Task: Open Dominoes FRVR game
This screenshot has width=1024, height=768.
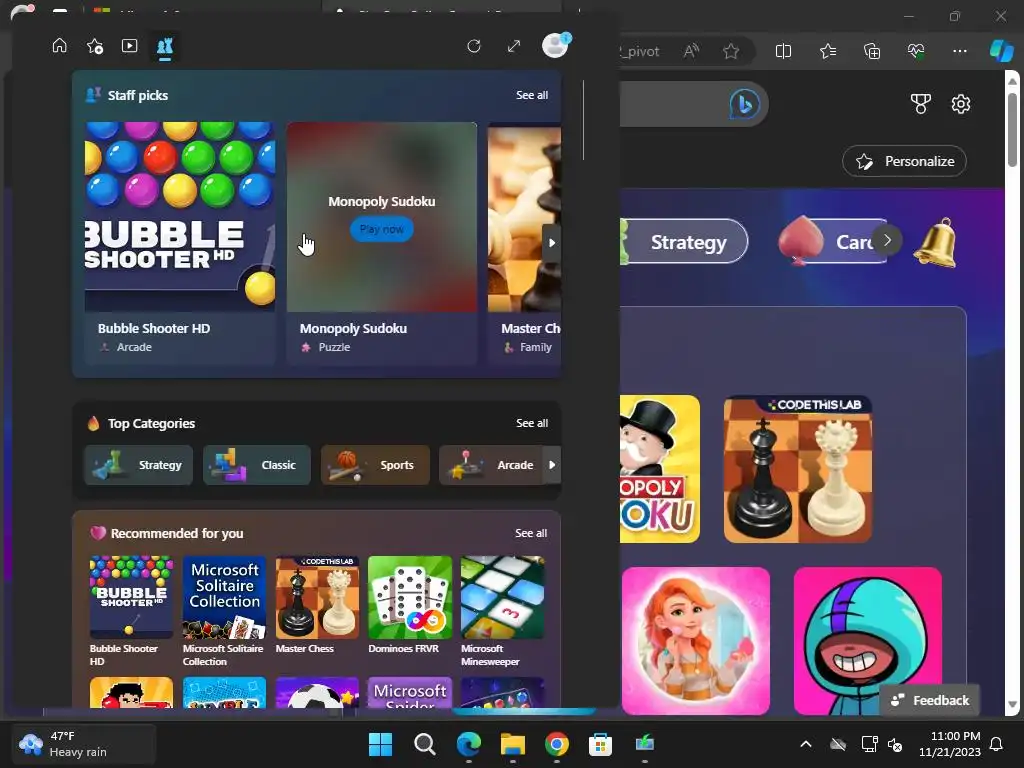Action: pos(409,605)
